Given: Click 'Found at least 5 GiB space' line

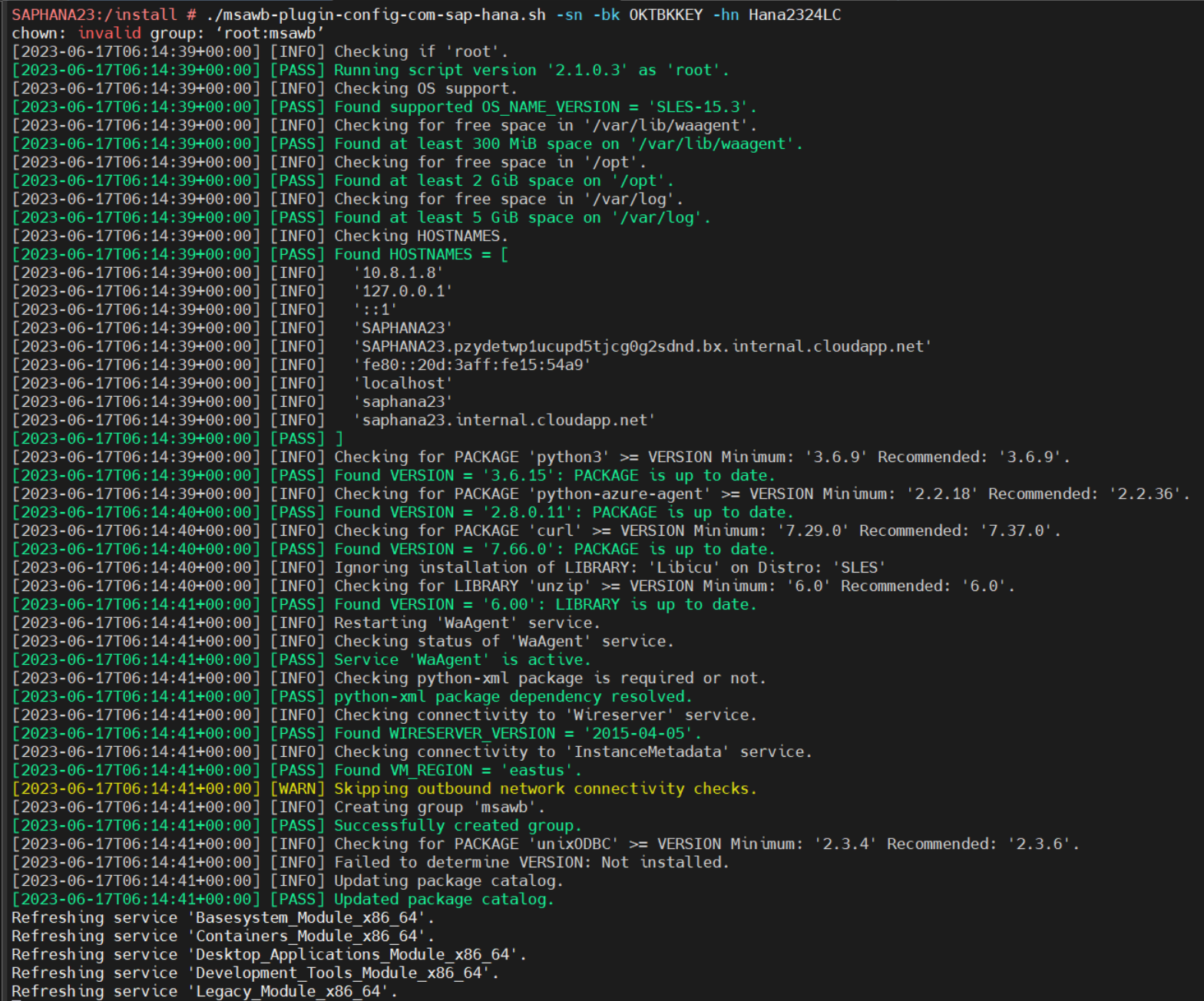Looking at the screenshot, I should coord(361,217).
